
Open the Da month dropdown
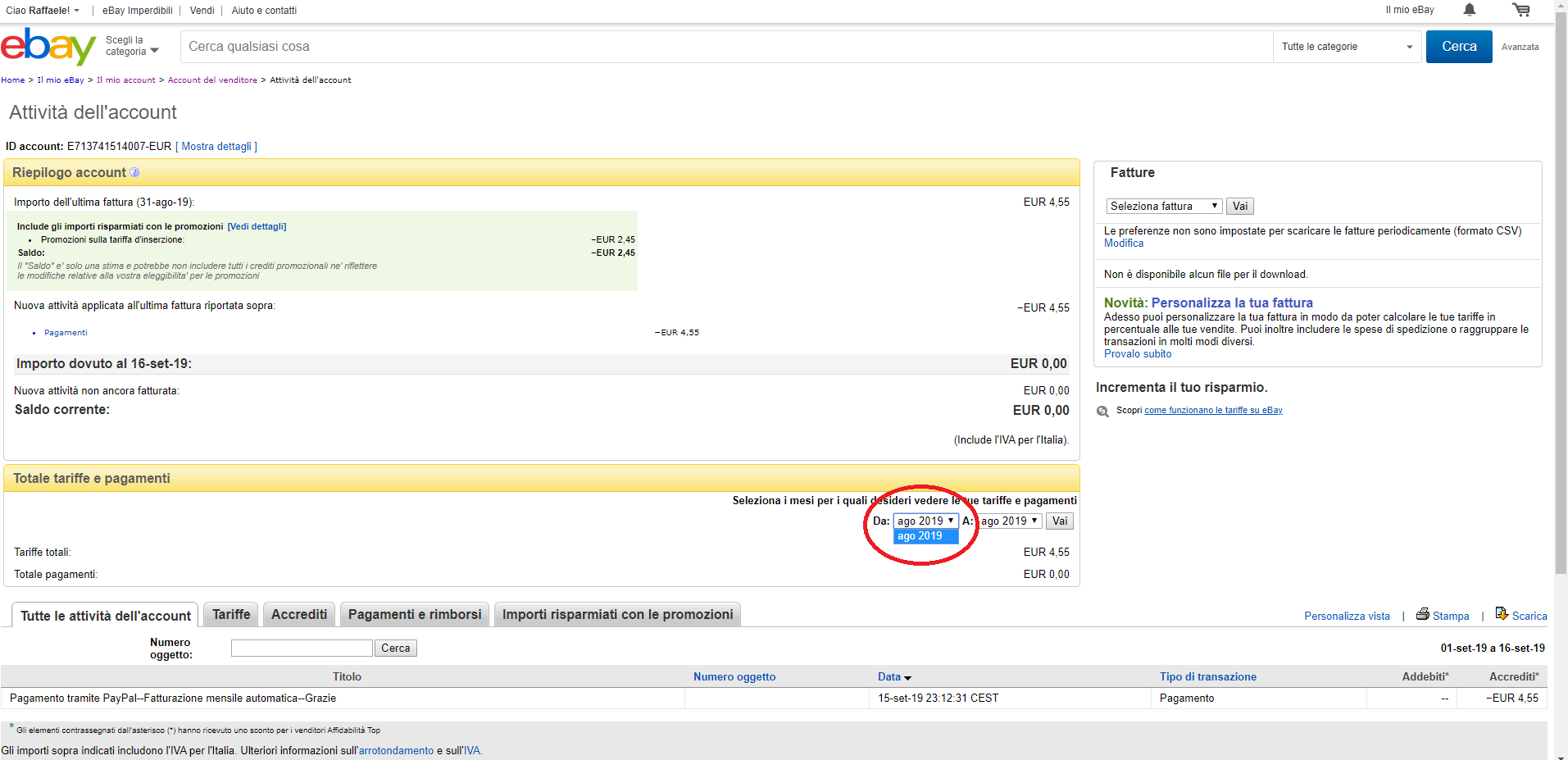click(926, 521)
